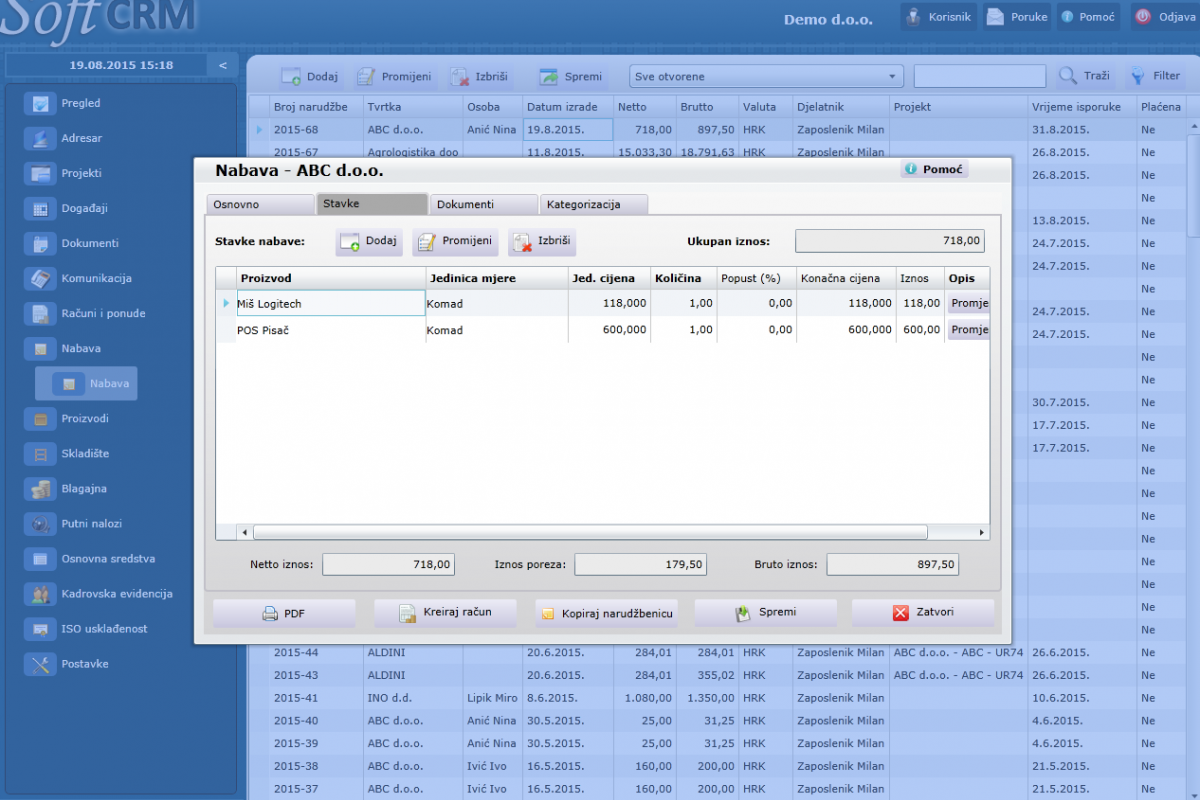Open the Adresar sidebar icon

[40, 138]
